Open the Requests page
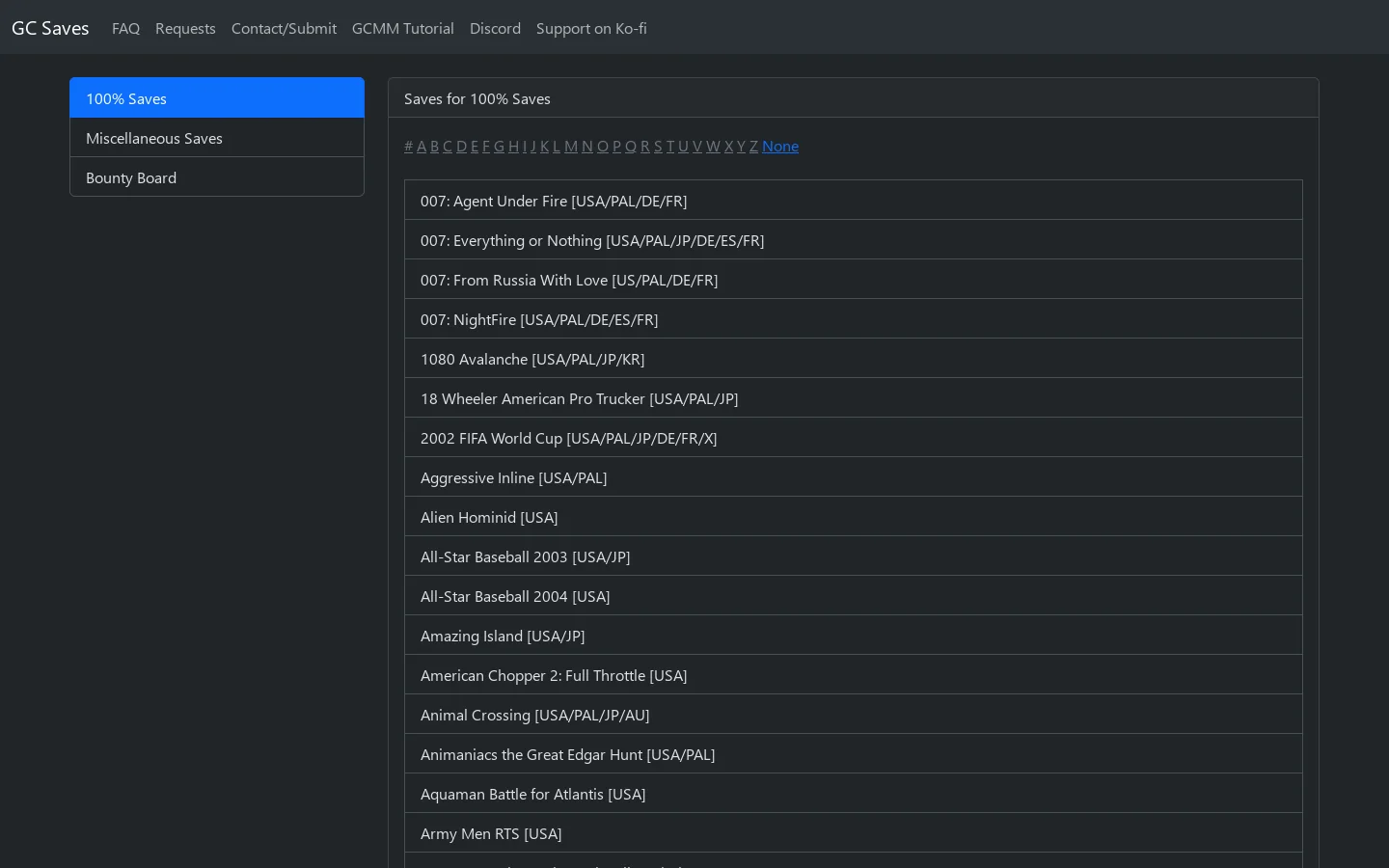Image resolution: width=1389 pixels, height=868 pixels. 185,29
